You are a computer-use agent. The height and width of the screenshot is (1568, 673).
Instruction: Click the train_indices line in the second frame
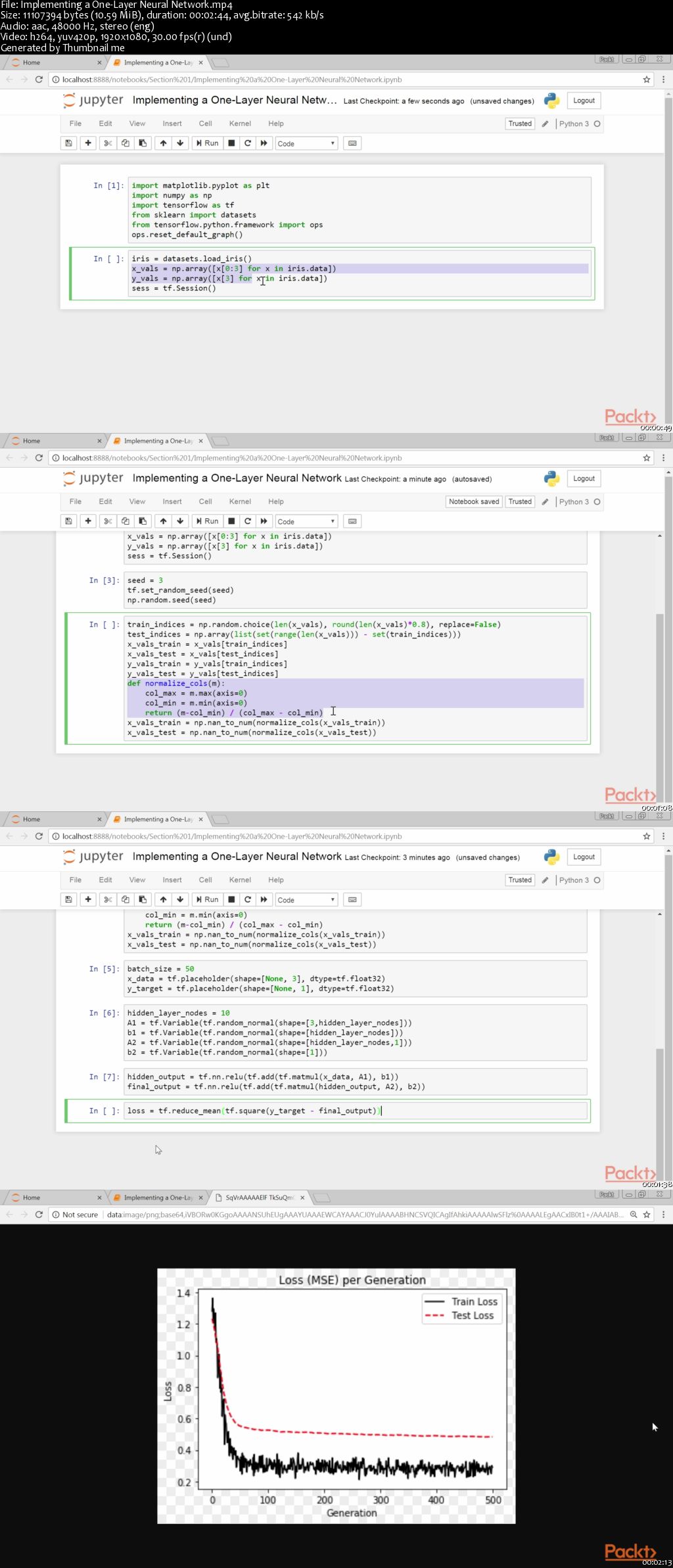point(314,625)
